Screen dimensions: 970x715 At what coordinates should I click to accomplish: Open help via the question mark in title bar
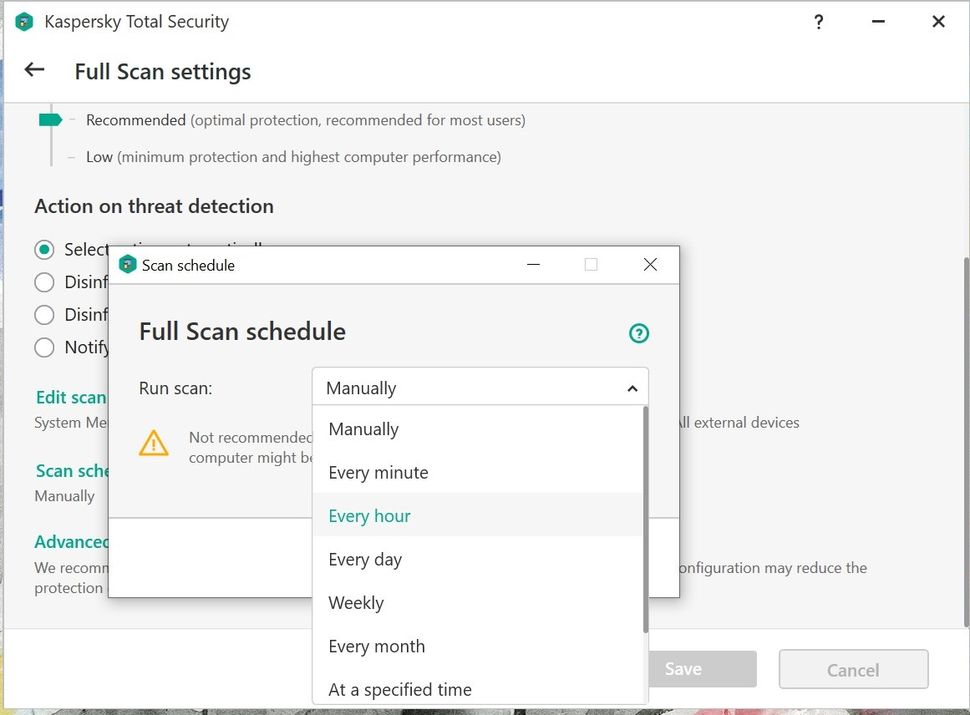pos(818,21)
